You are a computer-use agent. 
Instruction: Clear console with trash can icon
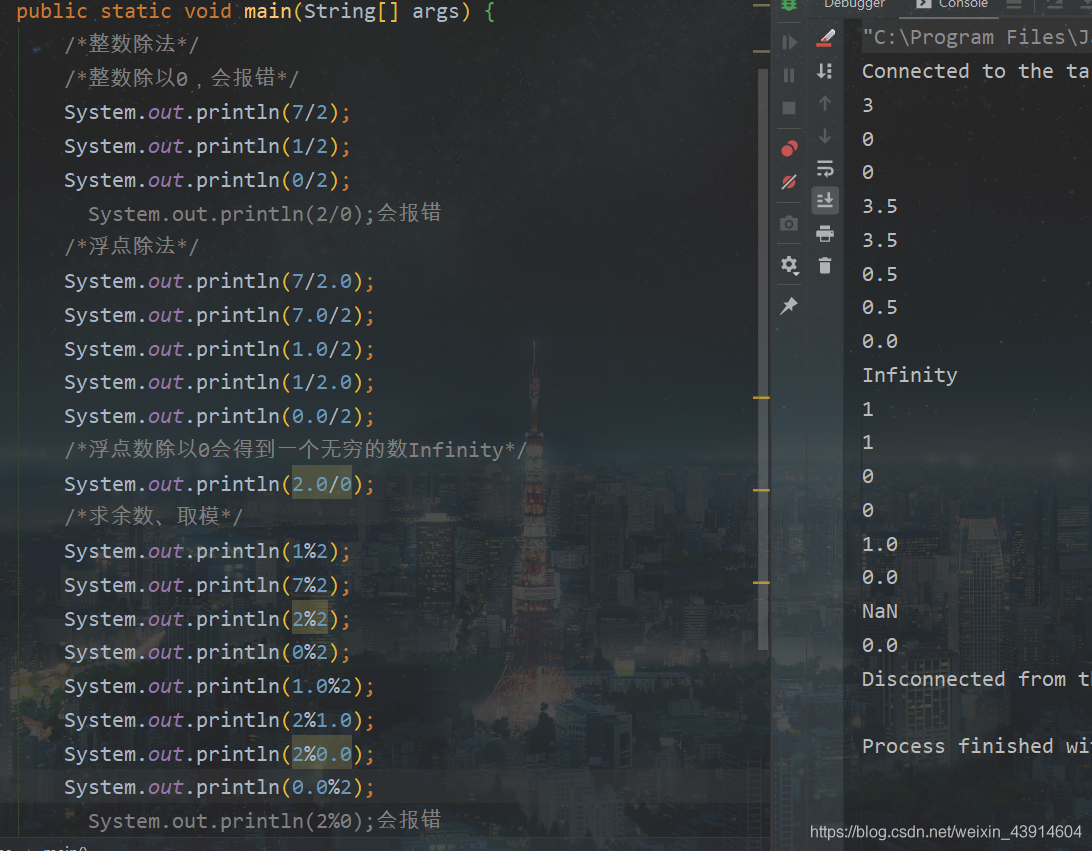coord(825,265)
